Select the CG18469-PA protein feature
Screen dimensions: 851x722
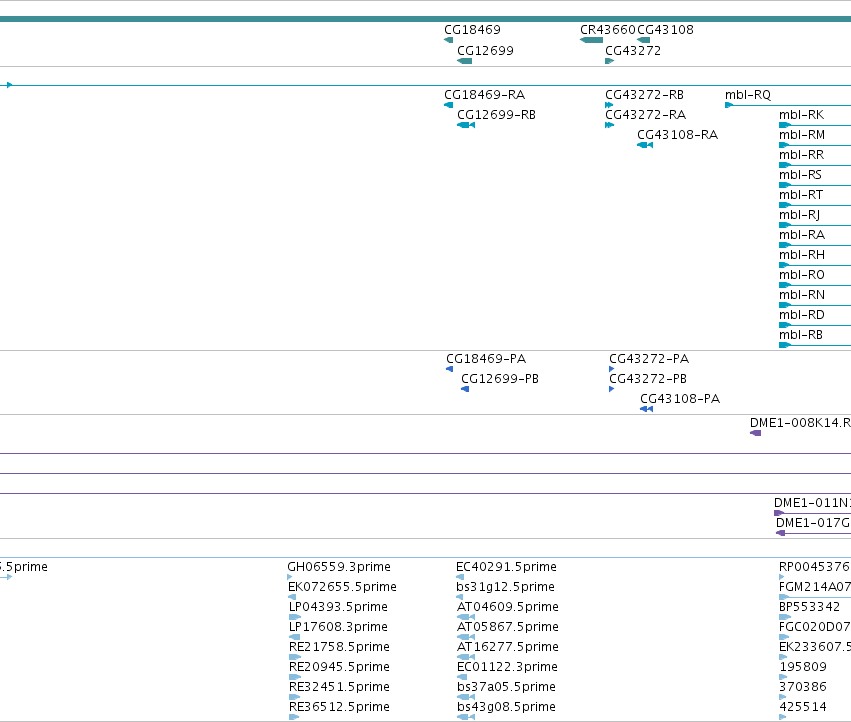[449, 369]
